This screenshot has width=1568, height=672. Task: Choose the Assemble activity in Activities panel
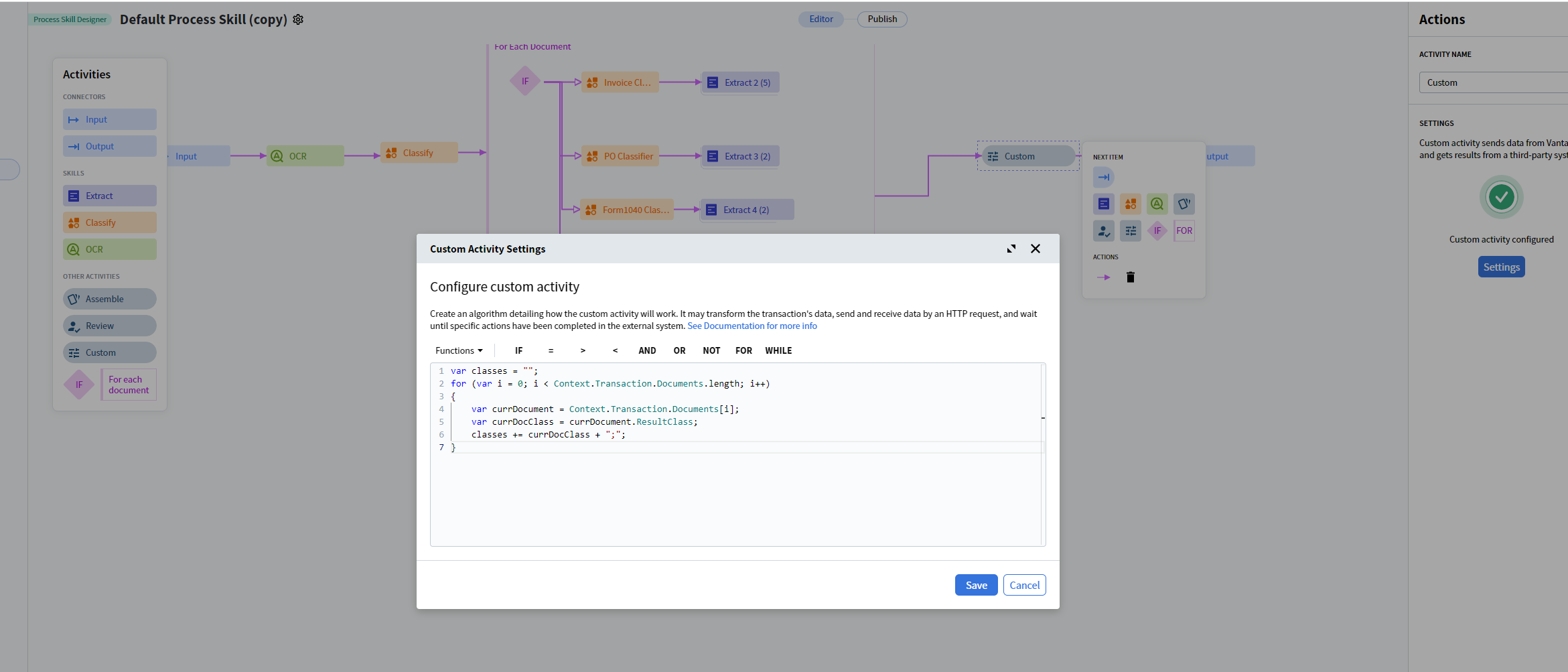(x=110, y=299)
